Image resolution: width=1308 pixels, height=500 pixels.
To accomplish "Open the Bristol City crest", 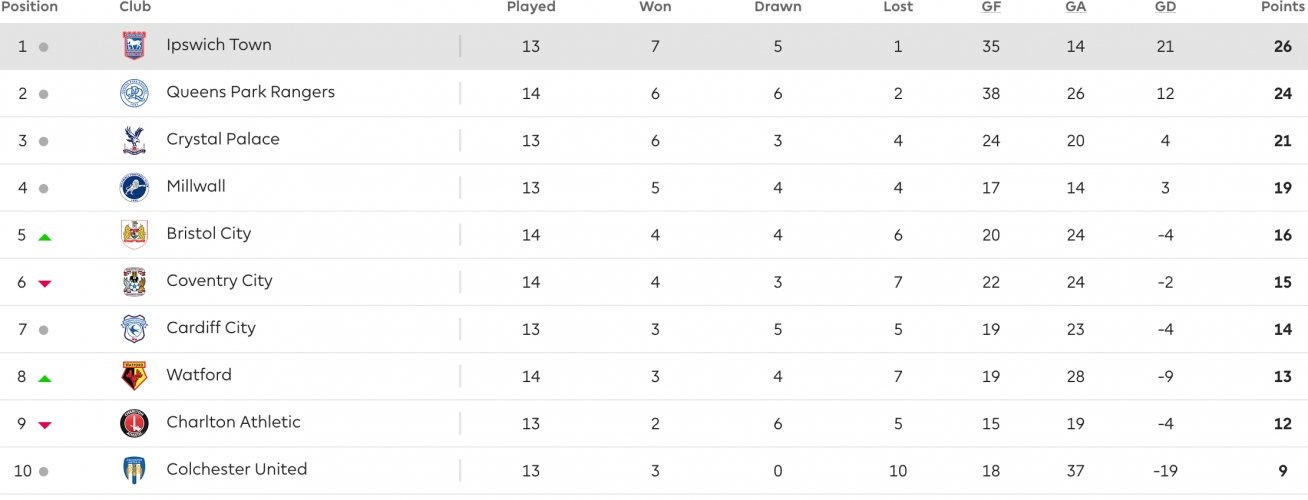I will 134,234.
